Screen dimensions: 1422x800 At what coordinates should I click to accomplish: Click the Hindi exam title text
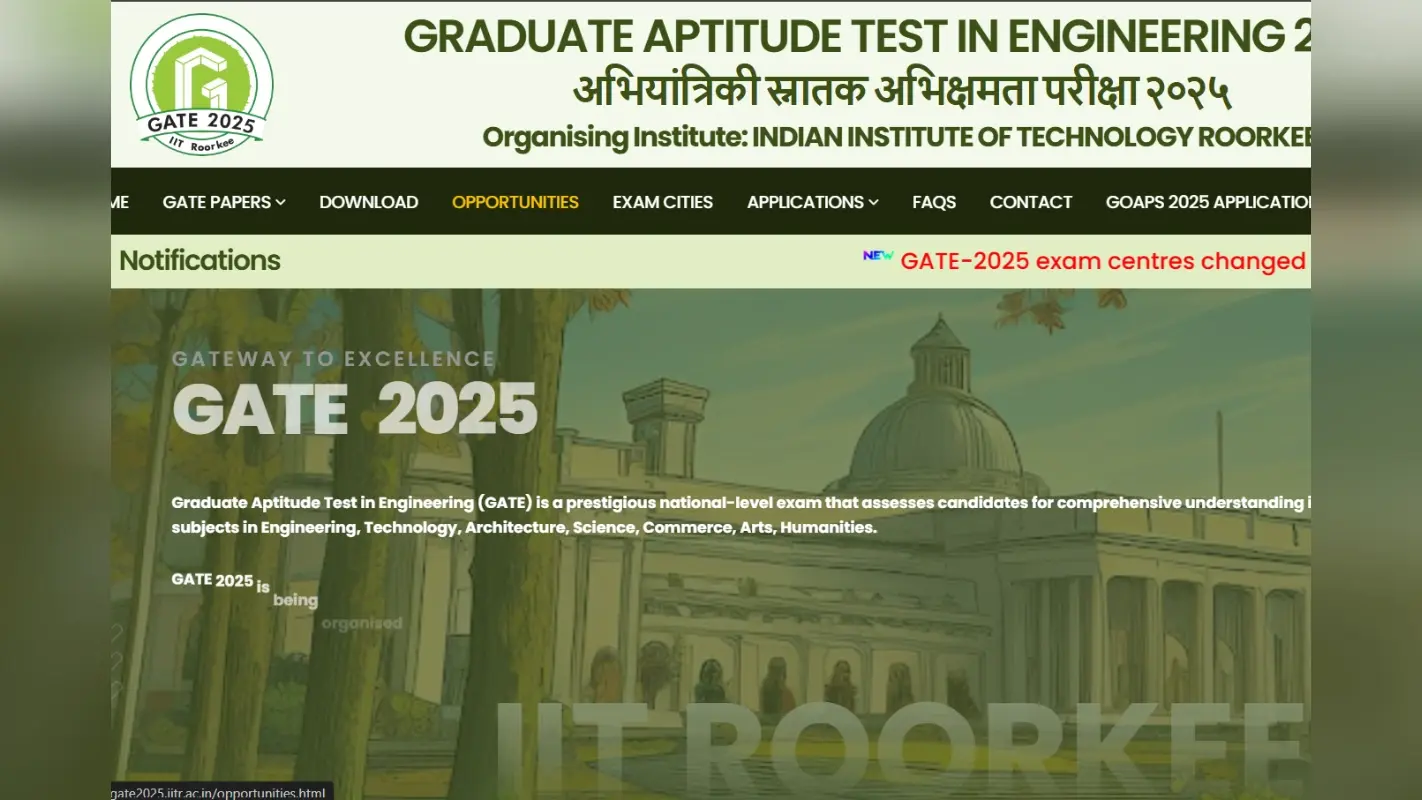pyautogui.click(x=901, y=91)
